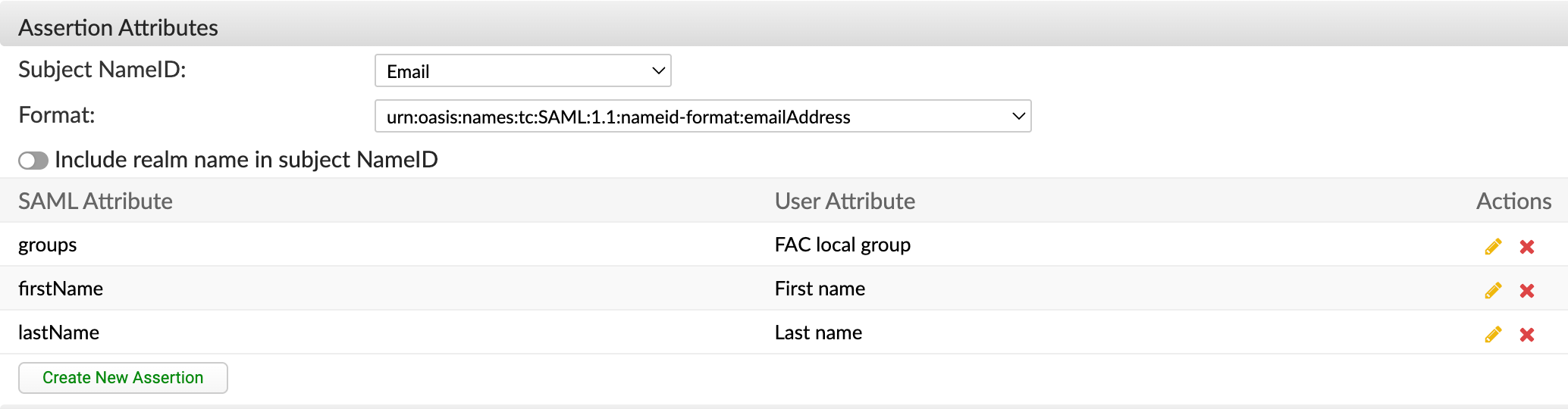The width and height of the screenshot is (1568, 409).
Task: Click the FAC local group value
Action: [x=842, y=245]
